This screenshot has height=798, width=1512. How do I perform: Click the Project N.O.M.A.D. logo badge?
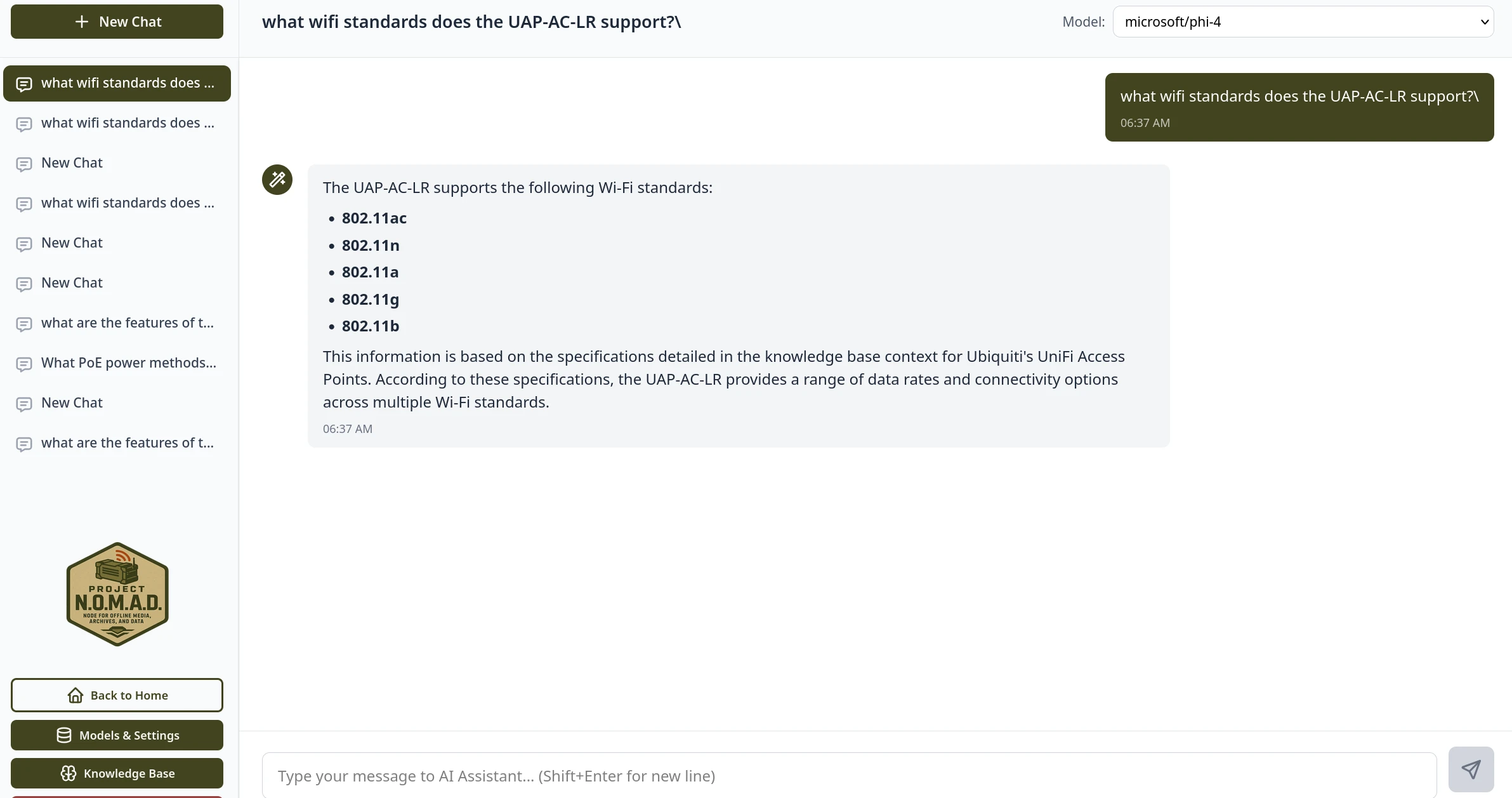point(117,594)
